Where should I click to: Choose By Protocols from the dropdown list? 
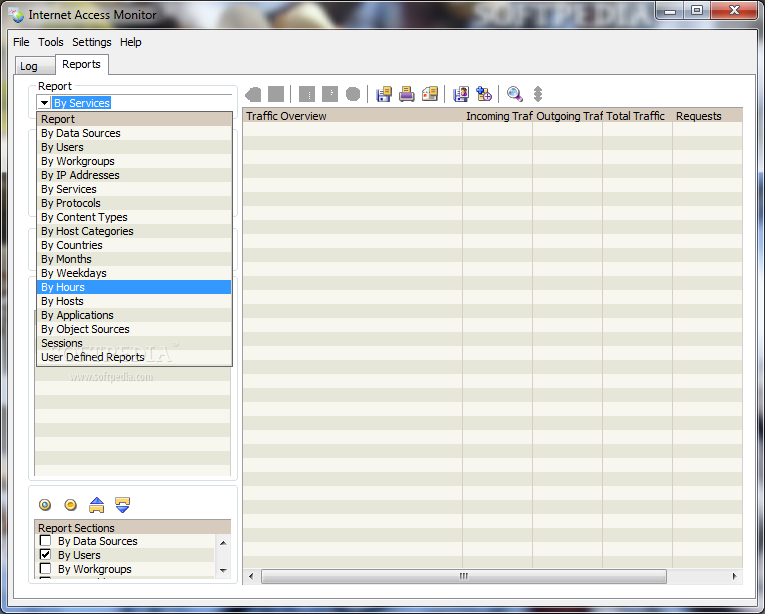pyautogui.click(x=134, y=203)
